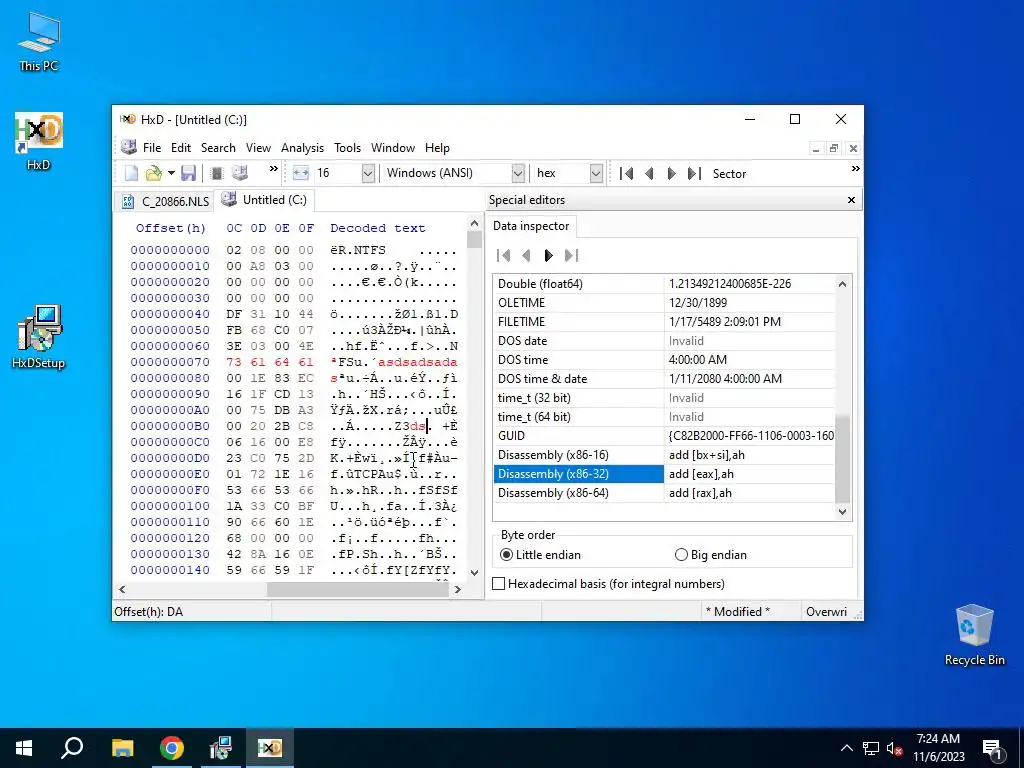Open the View menu
The width and height of the screenshot is (1024, 768).
(258, 148)
